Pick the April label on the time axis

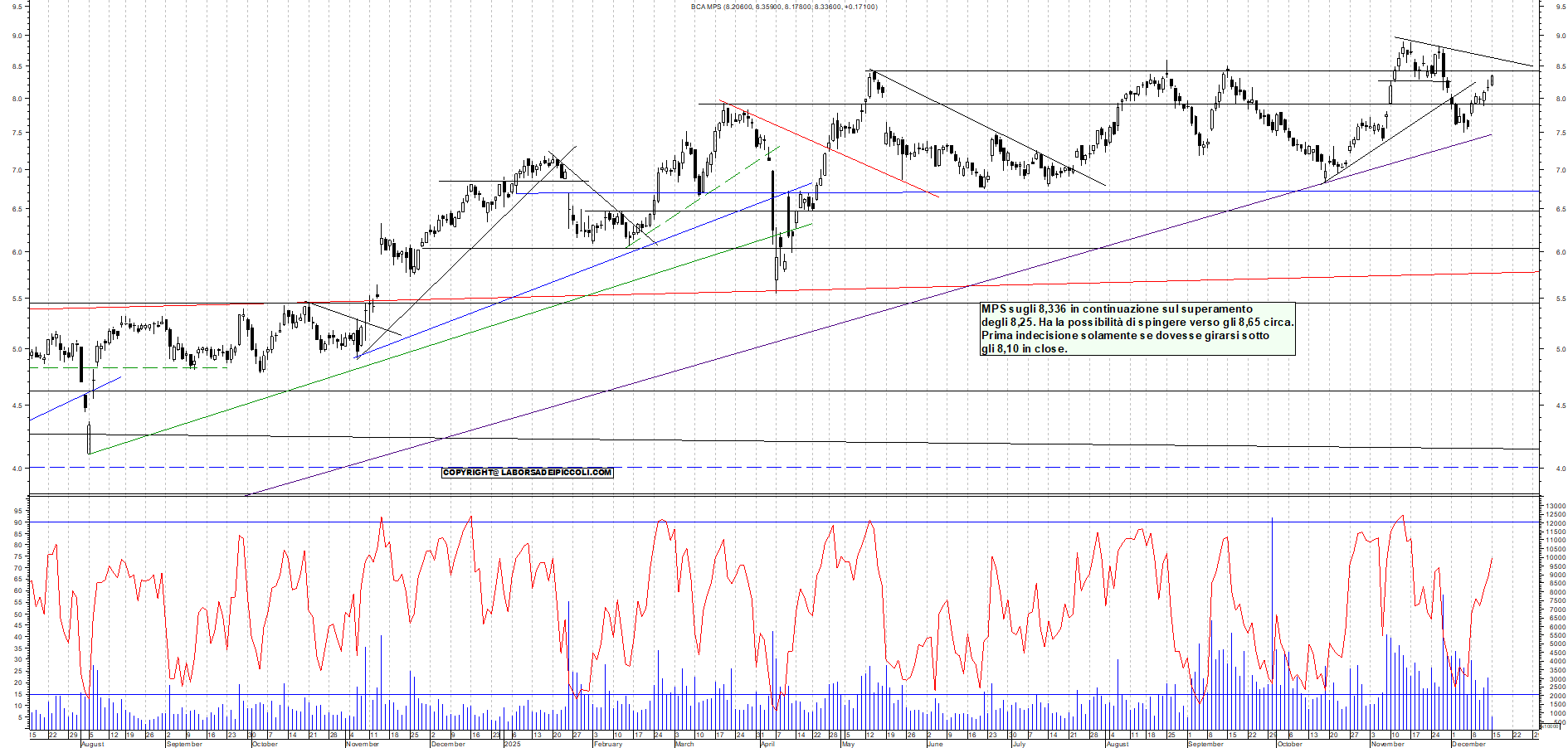[767, 744]
